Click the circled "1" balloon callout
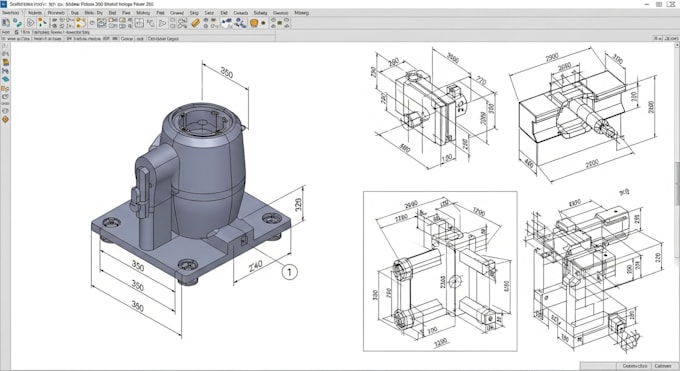Viewport: 680px width, 371px height. click(x=289, y=272)
